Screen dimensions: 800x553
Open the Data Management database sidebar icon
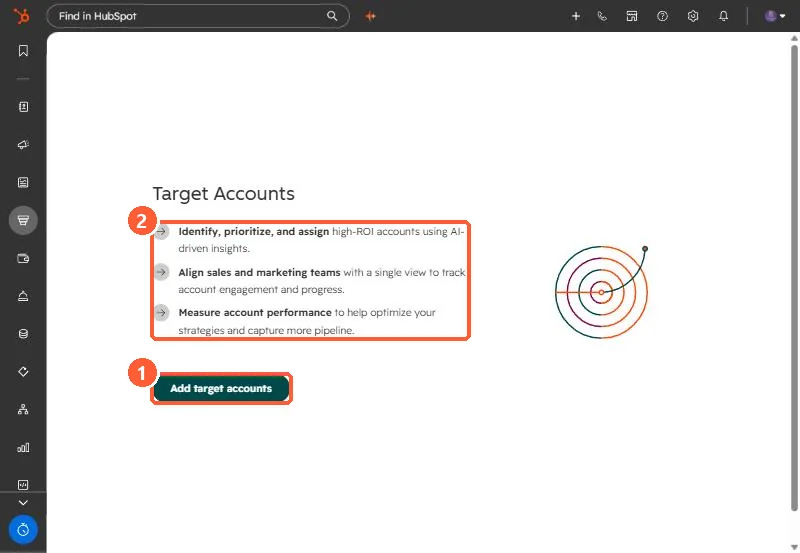23,334
